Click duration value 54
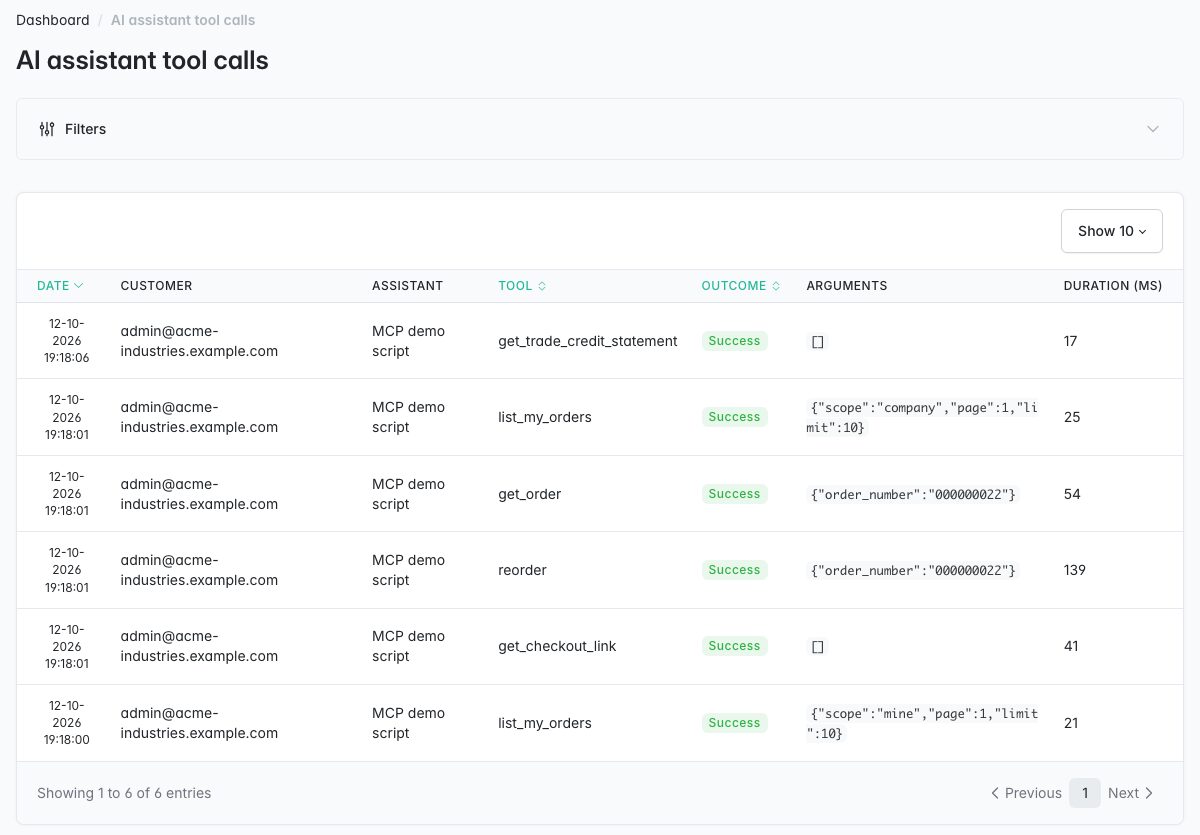Screen dimensions: 1200x835 1072,494
